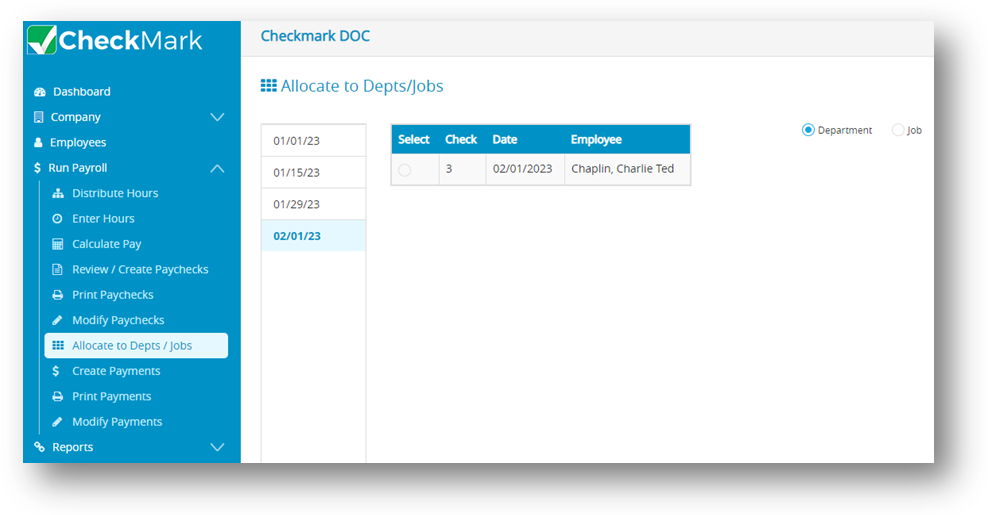The height and width of the screenshot is (515, 988).
Task: Open Calculate Pay menu item
Action: coord(107,244)
